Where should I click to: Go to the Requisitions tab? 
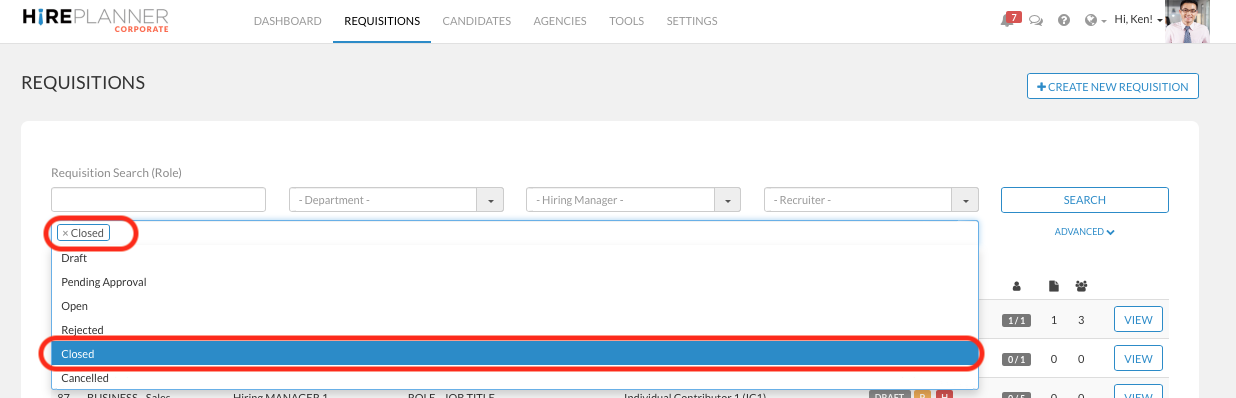[382, 21]
